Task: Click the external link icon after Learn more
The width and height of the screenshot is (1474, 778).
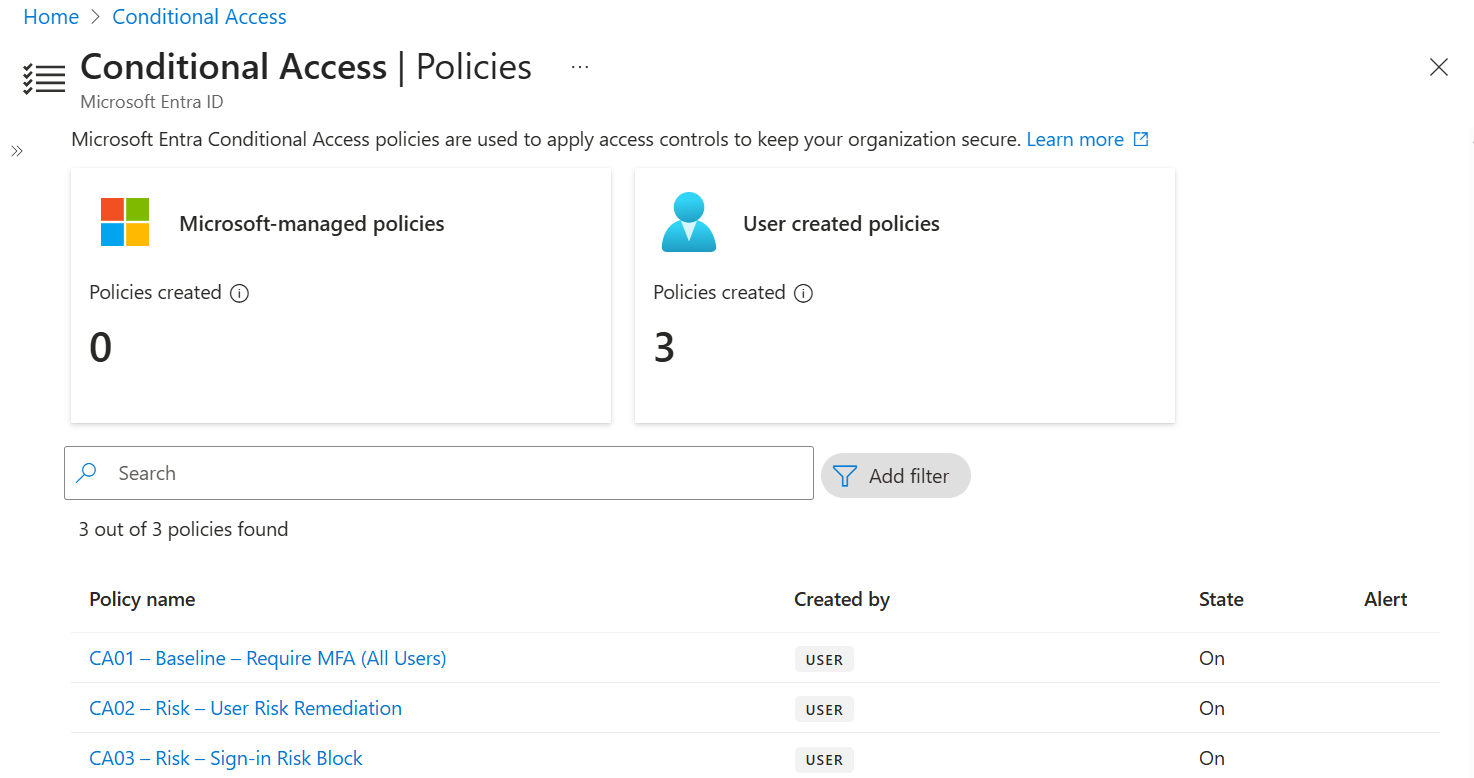Action: (x=1141, y=140)
